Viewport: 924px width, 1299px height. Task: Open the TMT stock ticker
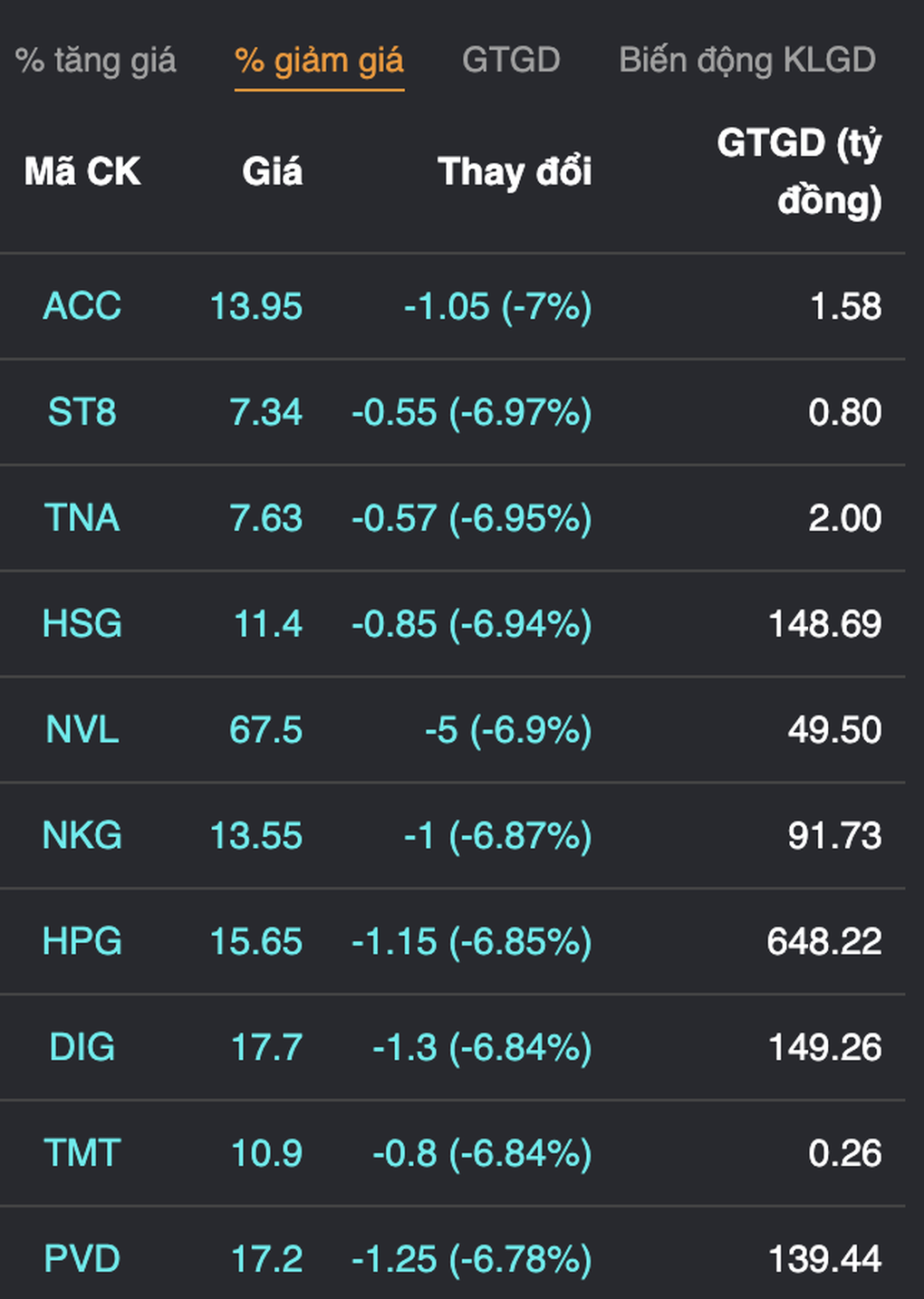(82, 1153)
